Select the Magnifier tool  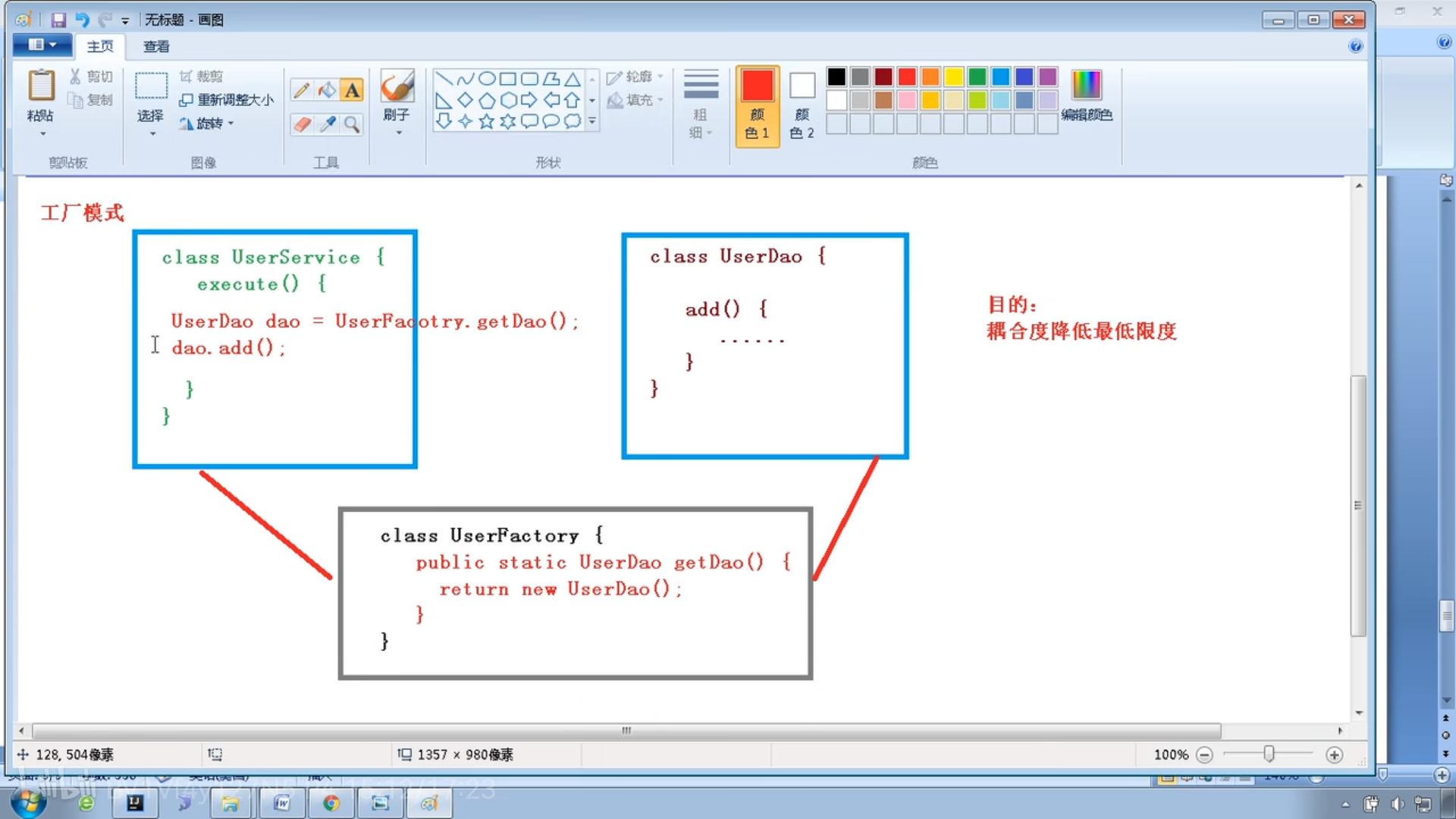(352, 124)
